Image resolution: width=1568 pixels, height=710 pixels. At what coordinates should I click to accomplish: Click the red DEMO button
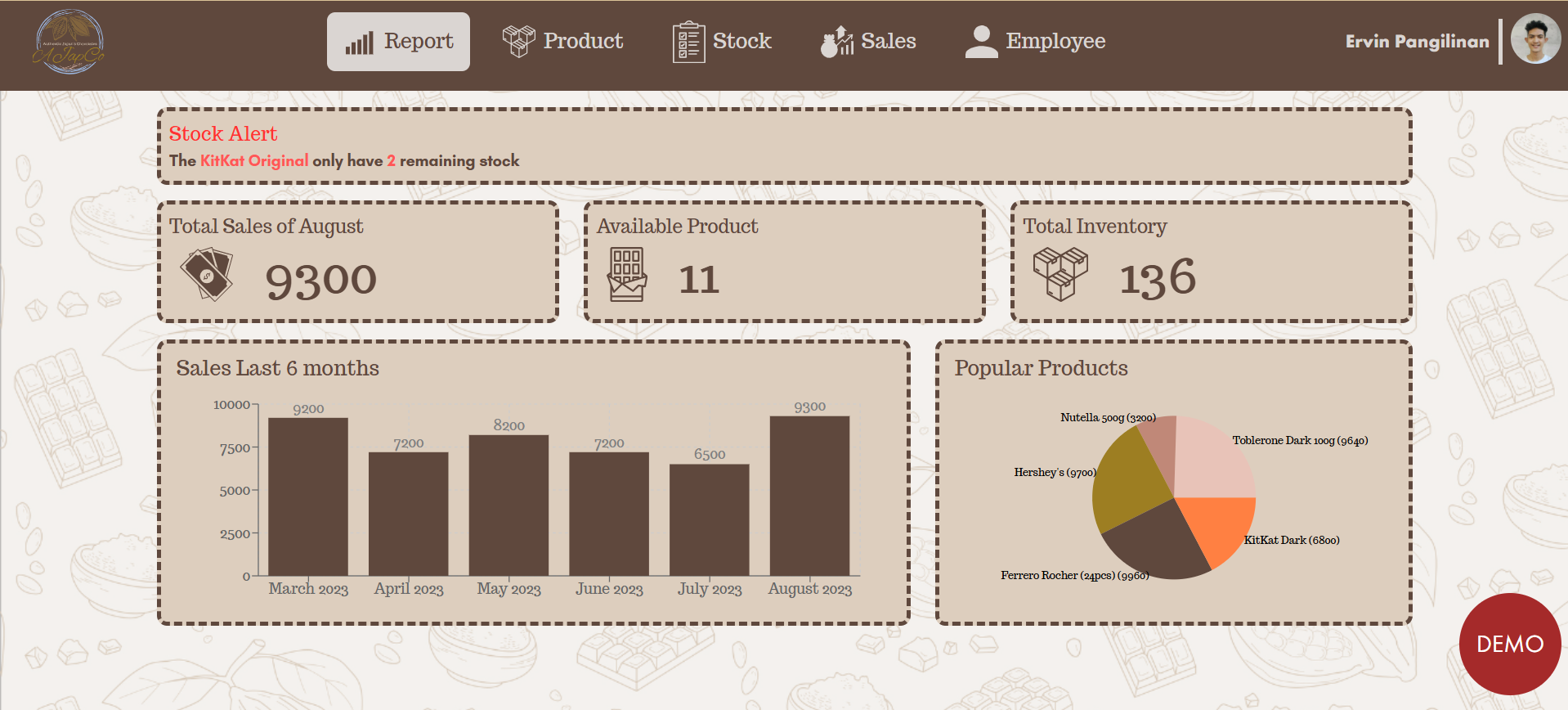pos(1509,644)
